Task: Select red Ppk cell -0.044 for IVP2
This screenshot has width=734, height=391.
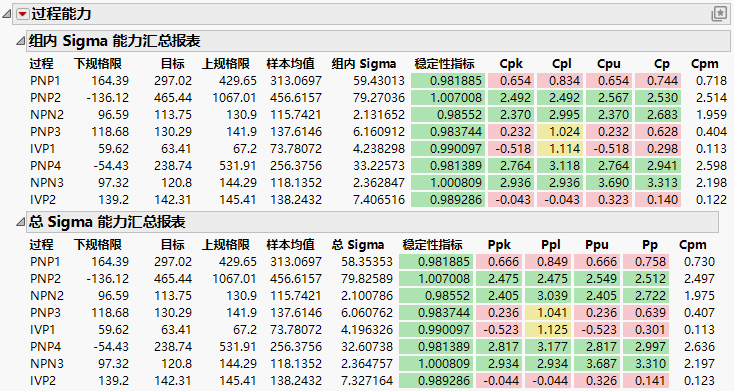Action: click(499, 381)
